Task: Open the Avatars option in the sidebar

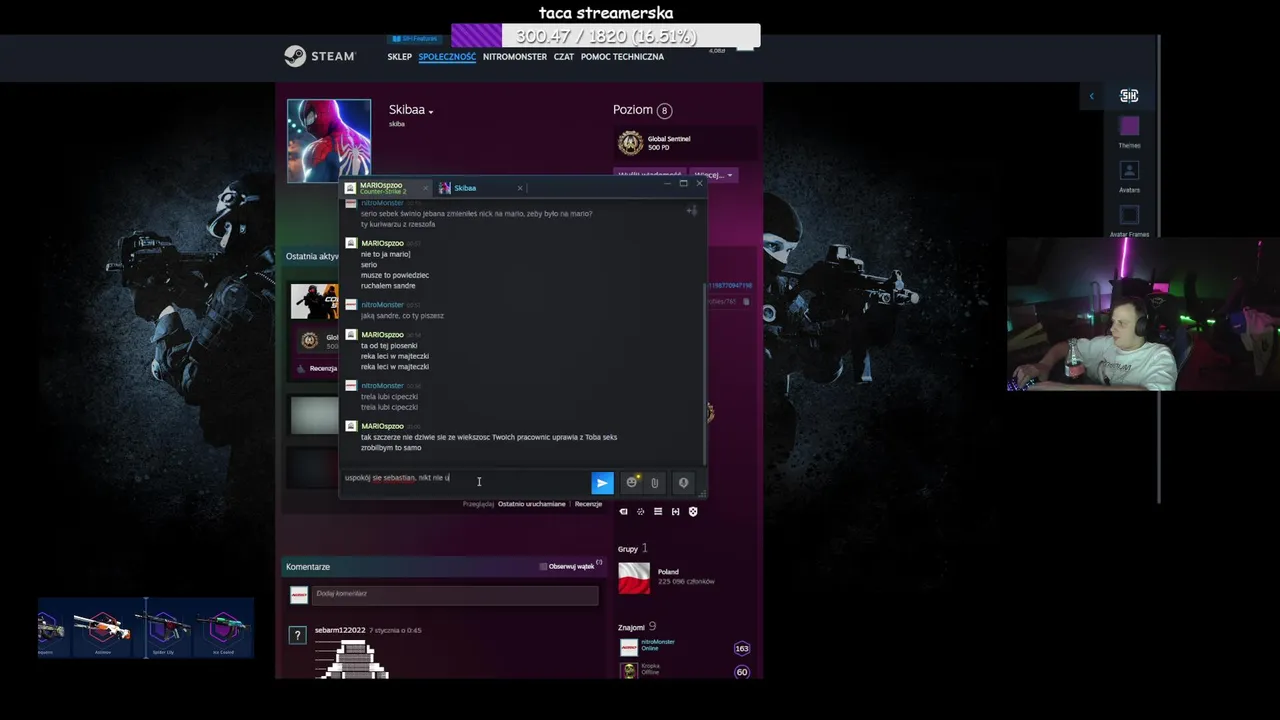Action: coord(1129,176)
